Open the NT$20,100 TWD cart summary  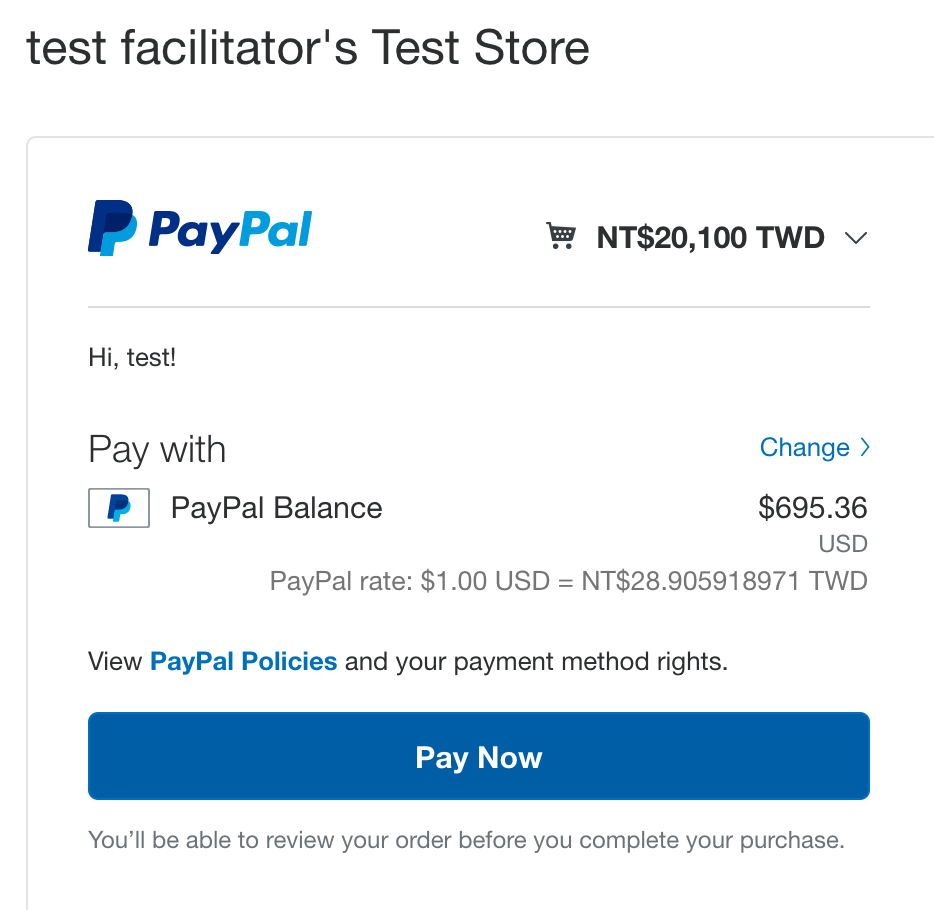point(711,238)
